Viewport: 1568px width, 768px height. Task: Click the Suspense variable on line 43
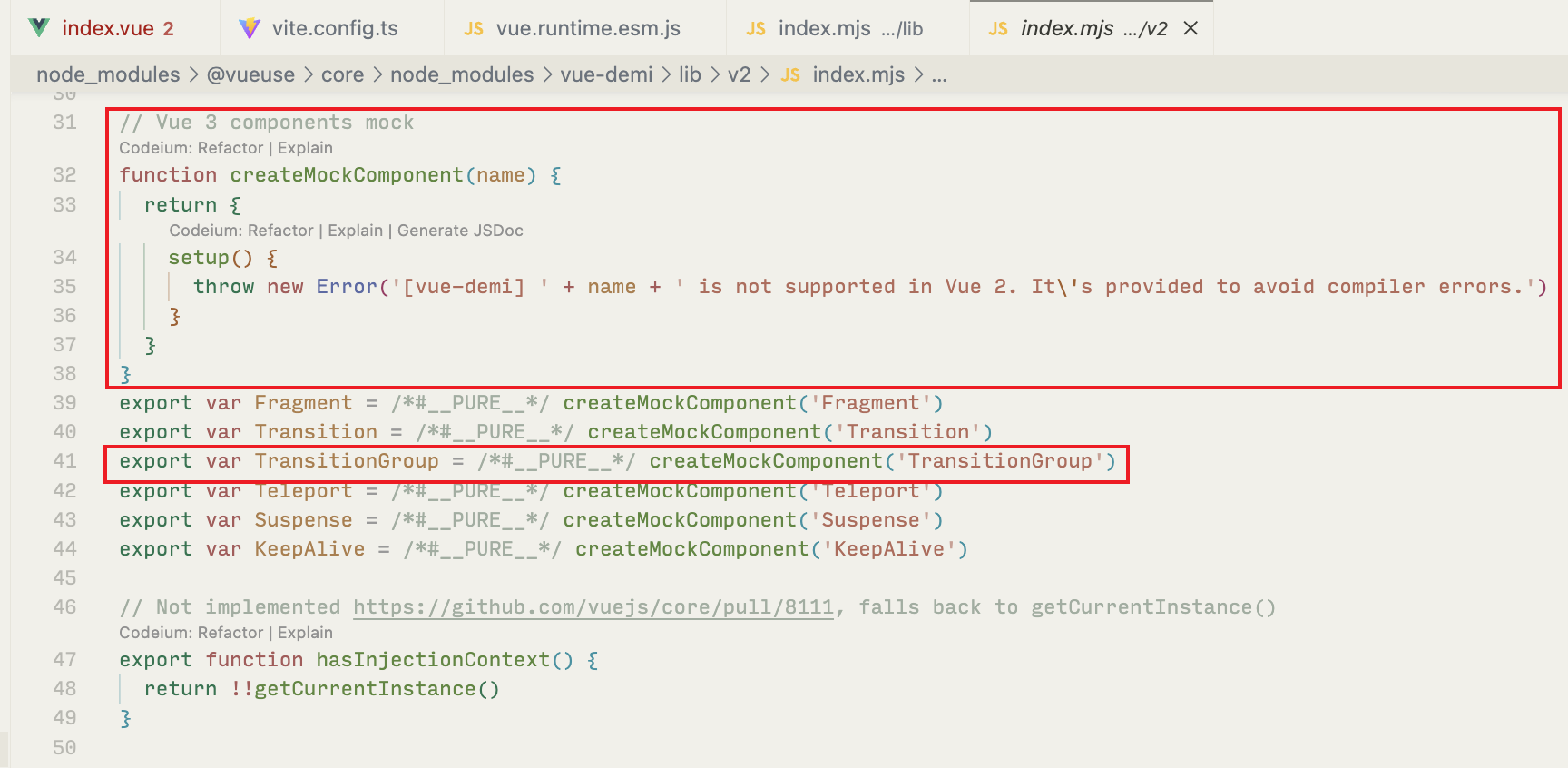click(x=303, y=519)
